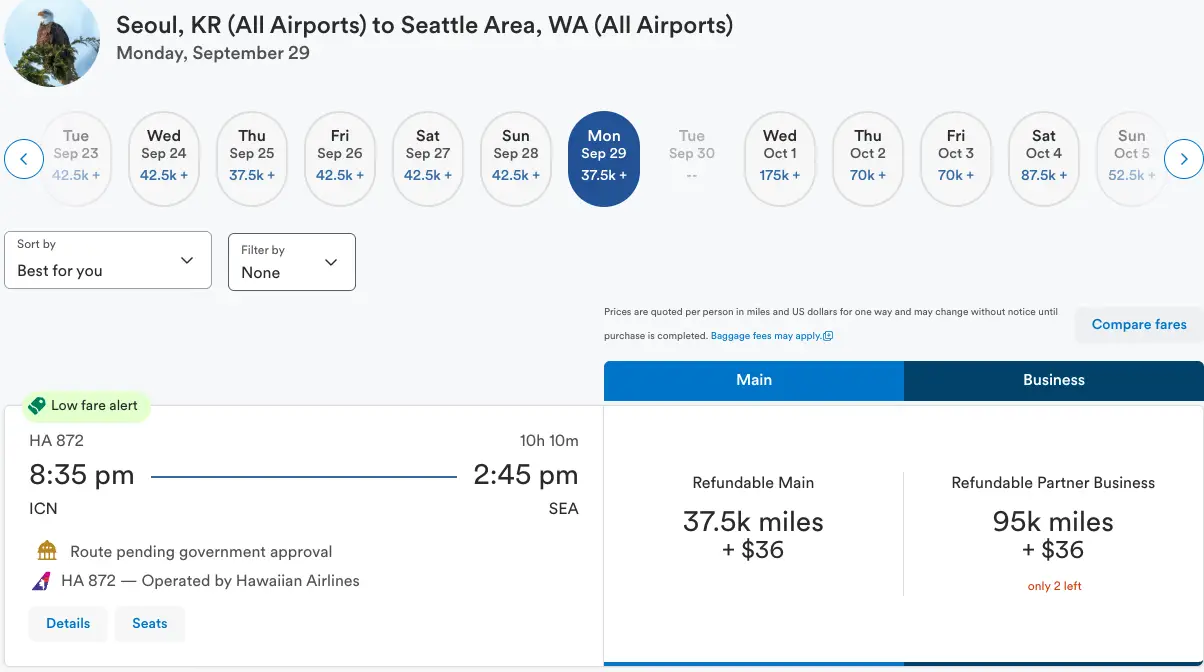Open flight Details for HA 872
The image size is (1204, 672).
click(68, 623)
